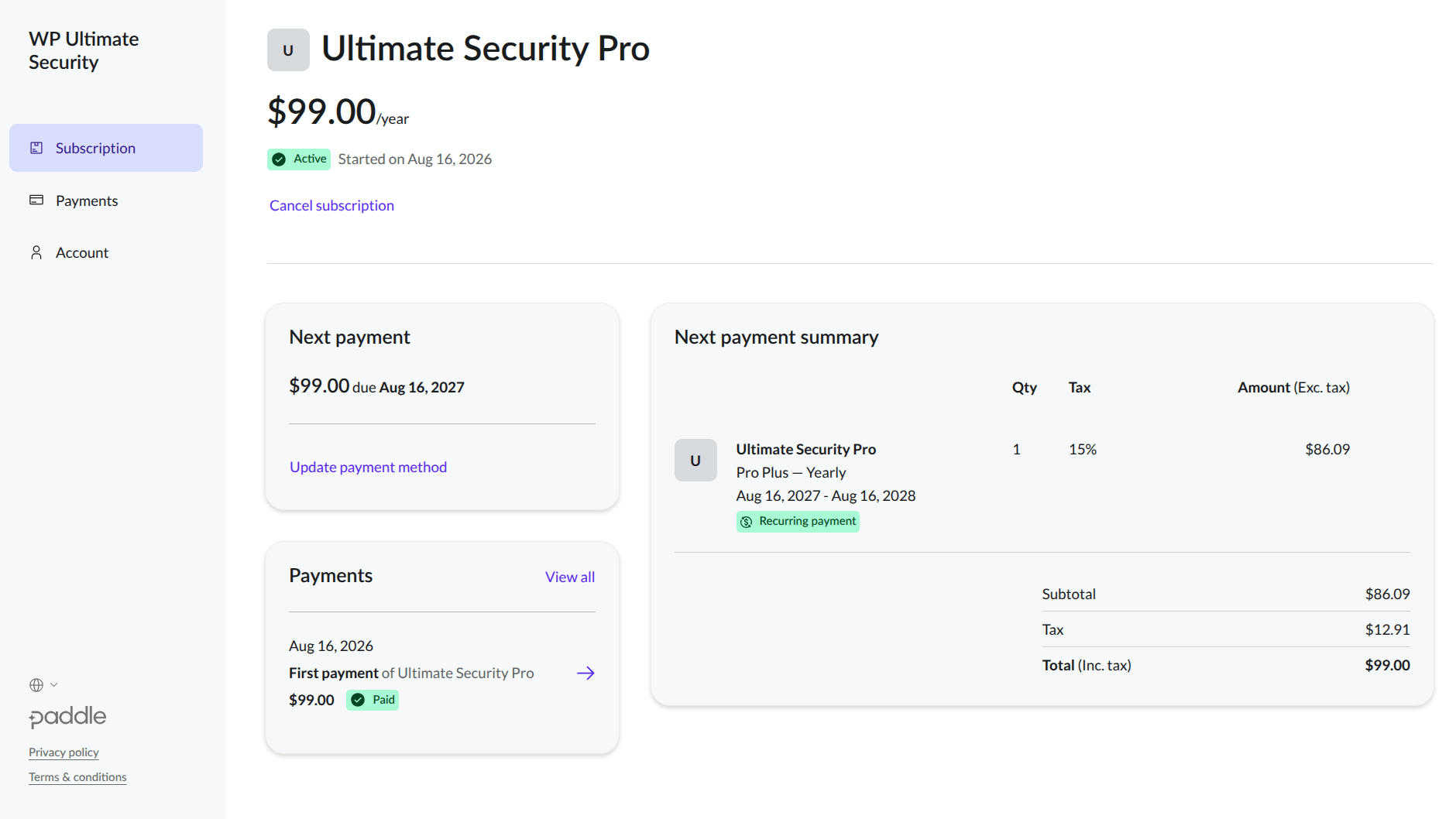Click the 'Aug 16, 2026' payment date
Viewport: 1456px width, 819px height.
click(331, 646)
